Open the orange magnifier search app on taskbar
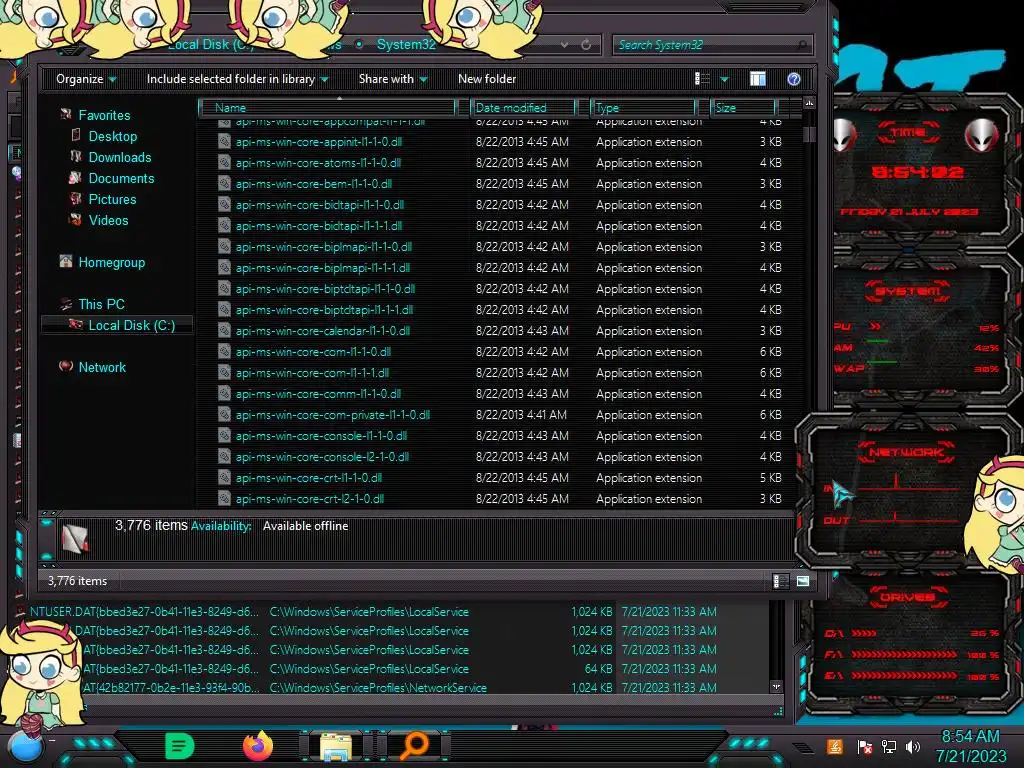Screen dimensions: 1024x768 click(x=414, y=746)
